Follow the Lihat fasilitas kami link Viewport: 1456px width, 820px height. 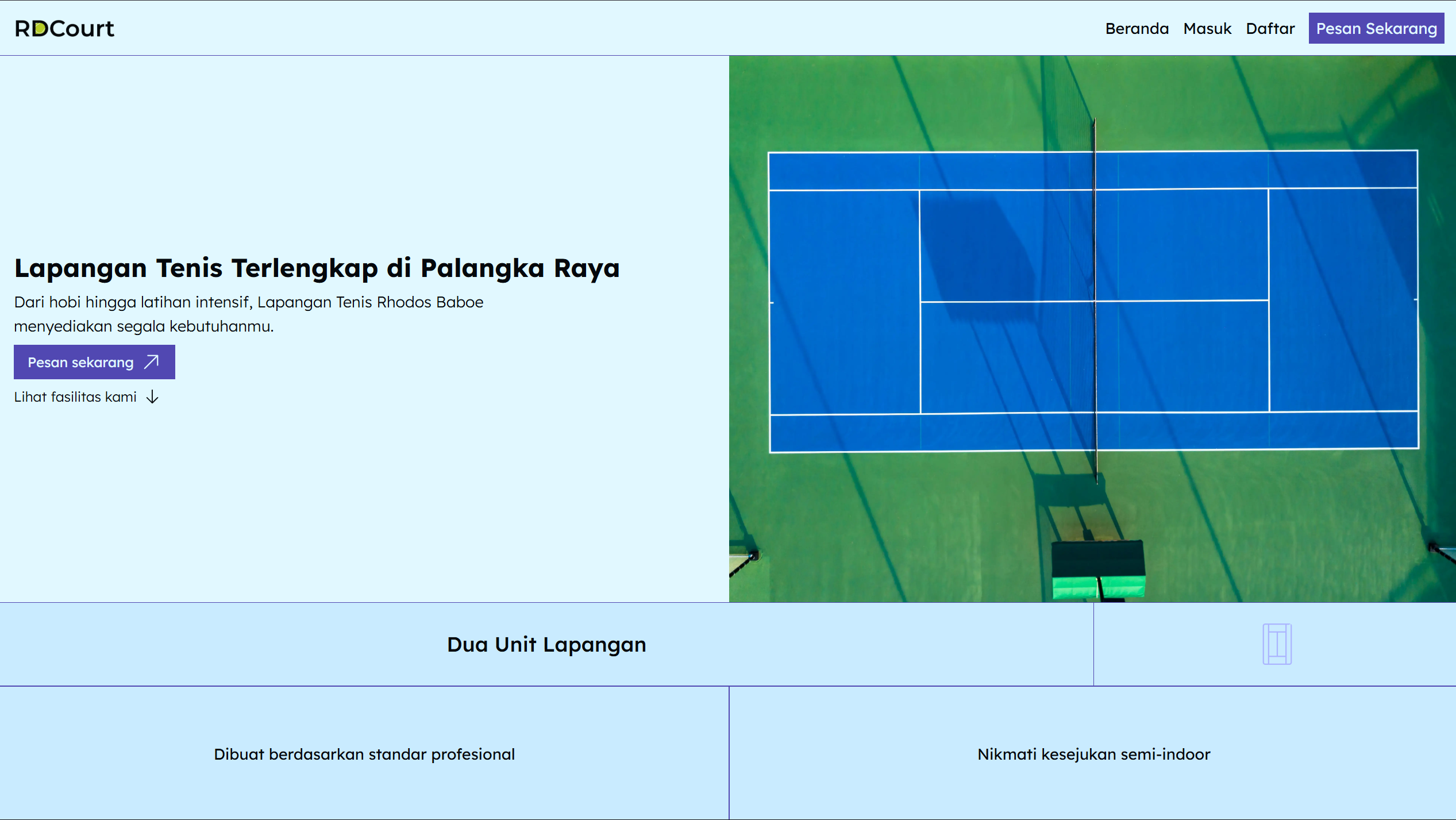(x=75, y=397)
